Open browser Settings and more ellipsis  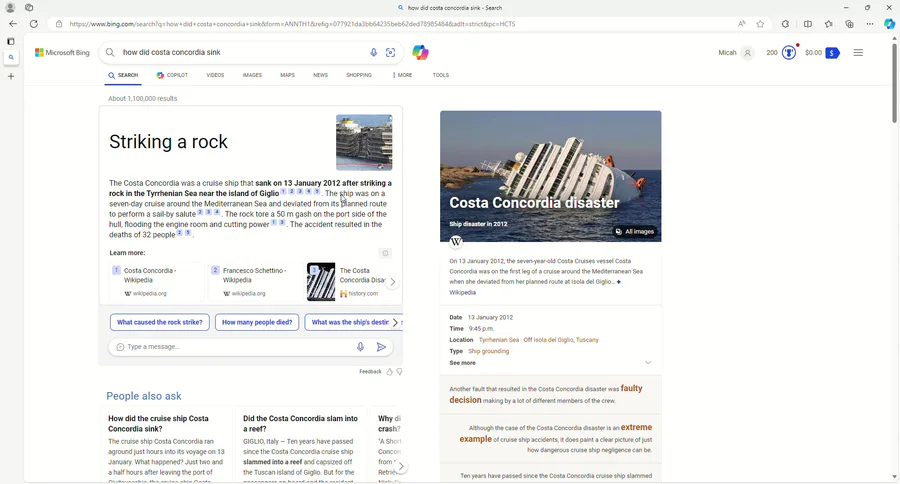click(870, 24)
